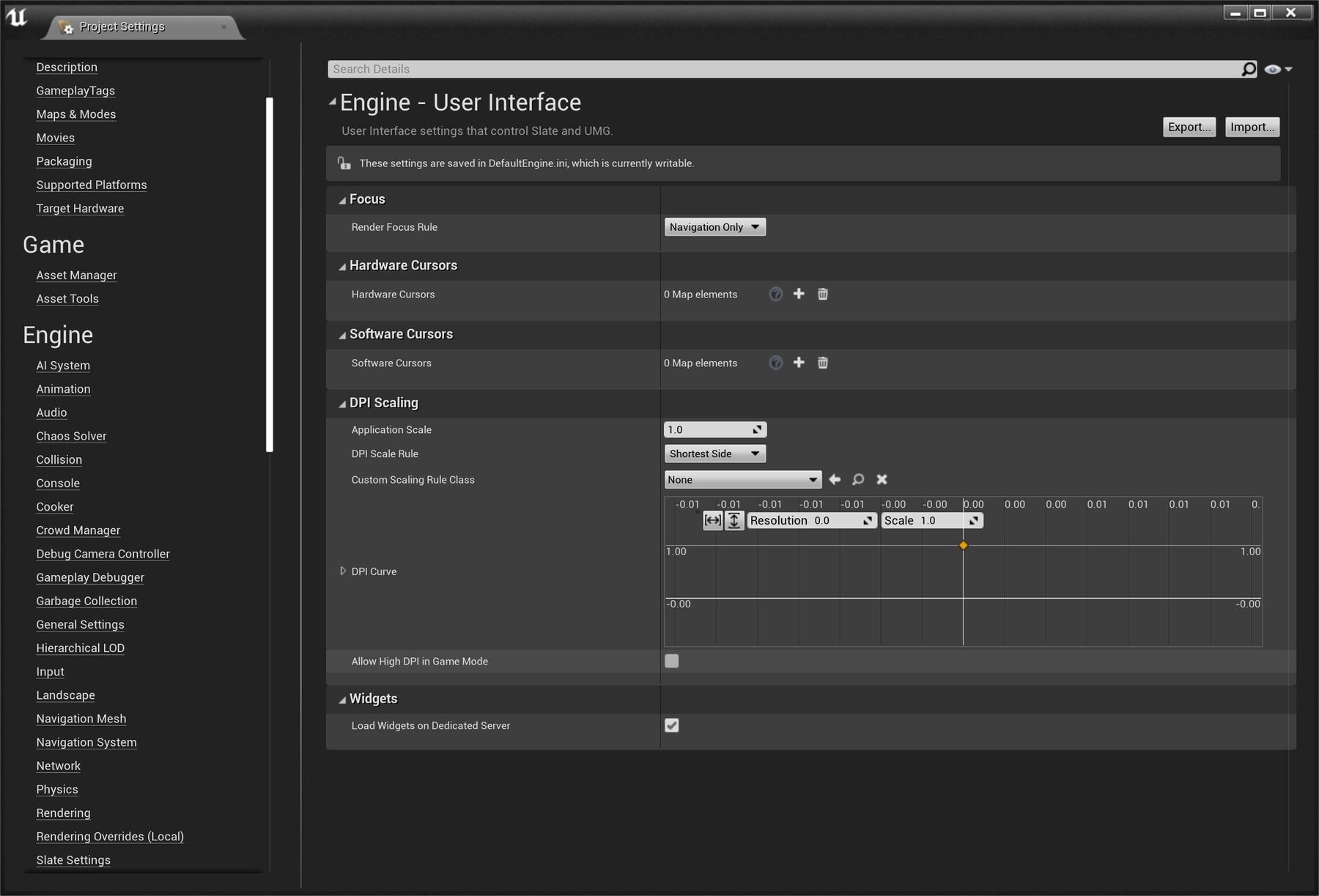The height and width of the screenshot is (896, 1319).
Task: Click the Unreal Engine logo icon
Action: [16, 18]
